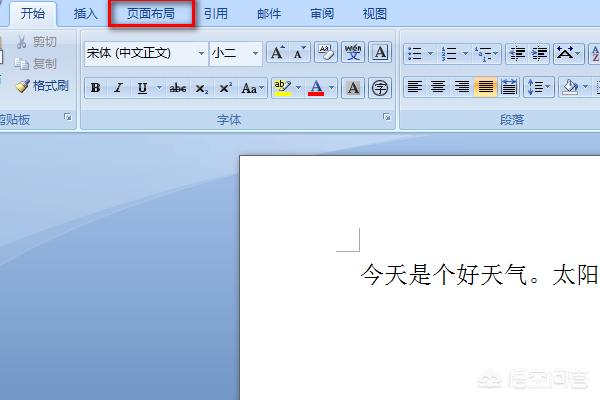Select the 邮件 tab

269,14
